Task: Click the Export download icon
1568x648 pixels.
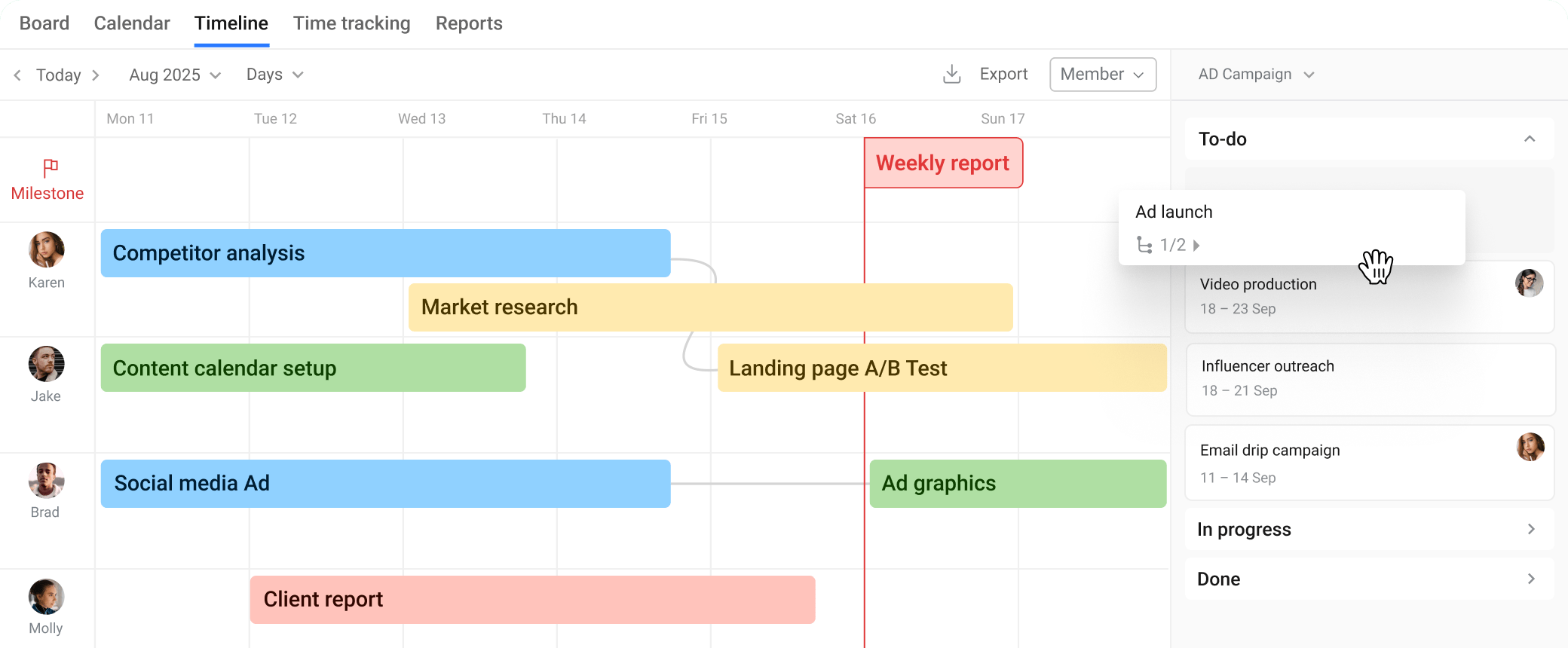Action: [x=952, y=74]
